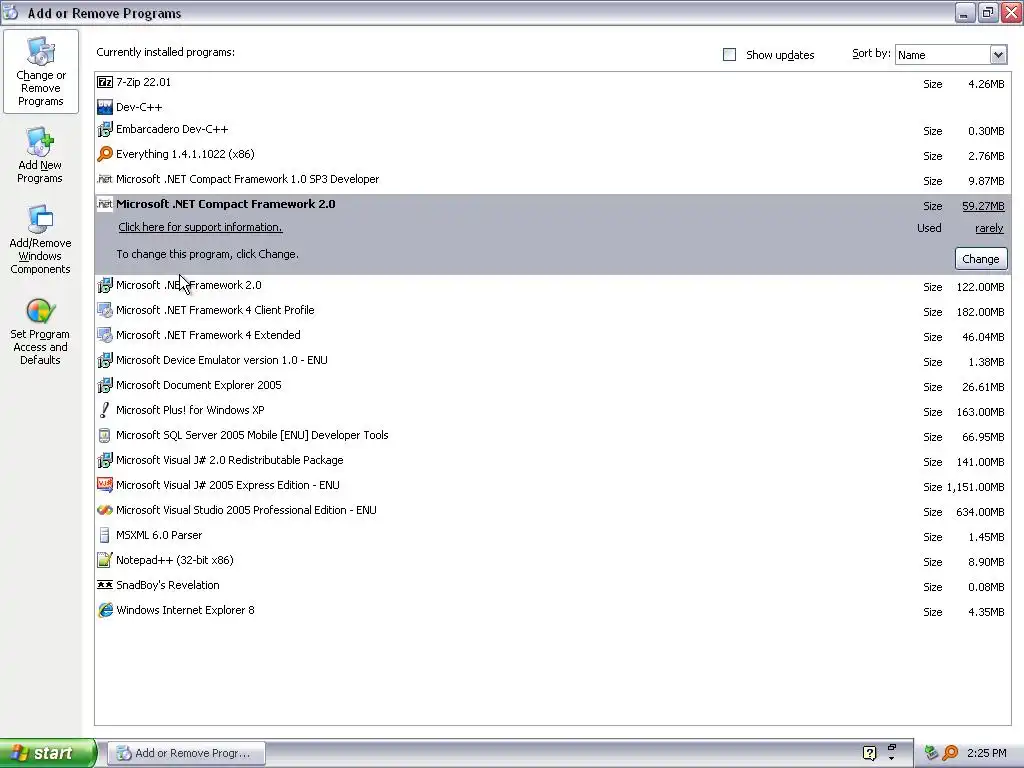The image size is (1024, 768).
Task: Select Embarcadero Dev-C++ entry name
Action: (x=172, y=129)
